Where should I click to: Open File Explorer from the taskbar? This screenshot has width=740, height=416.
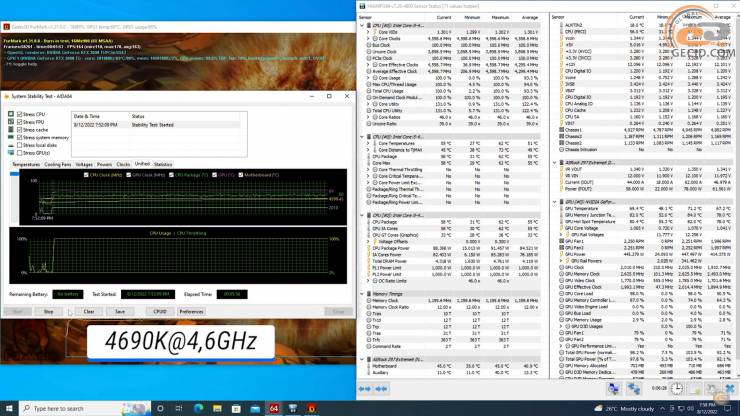point(217,408)
